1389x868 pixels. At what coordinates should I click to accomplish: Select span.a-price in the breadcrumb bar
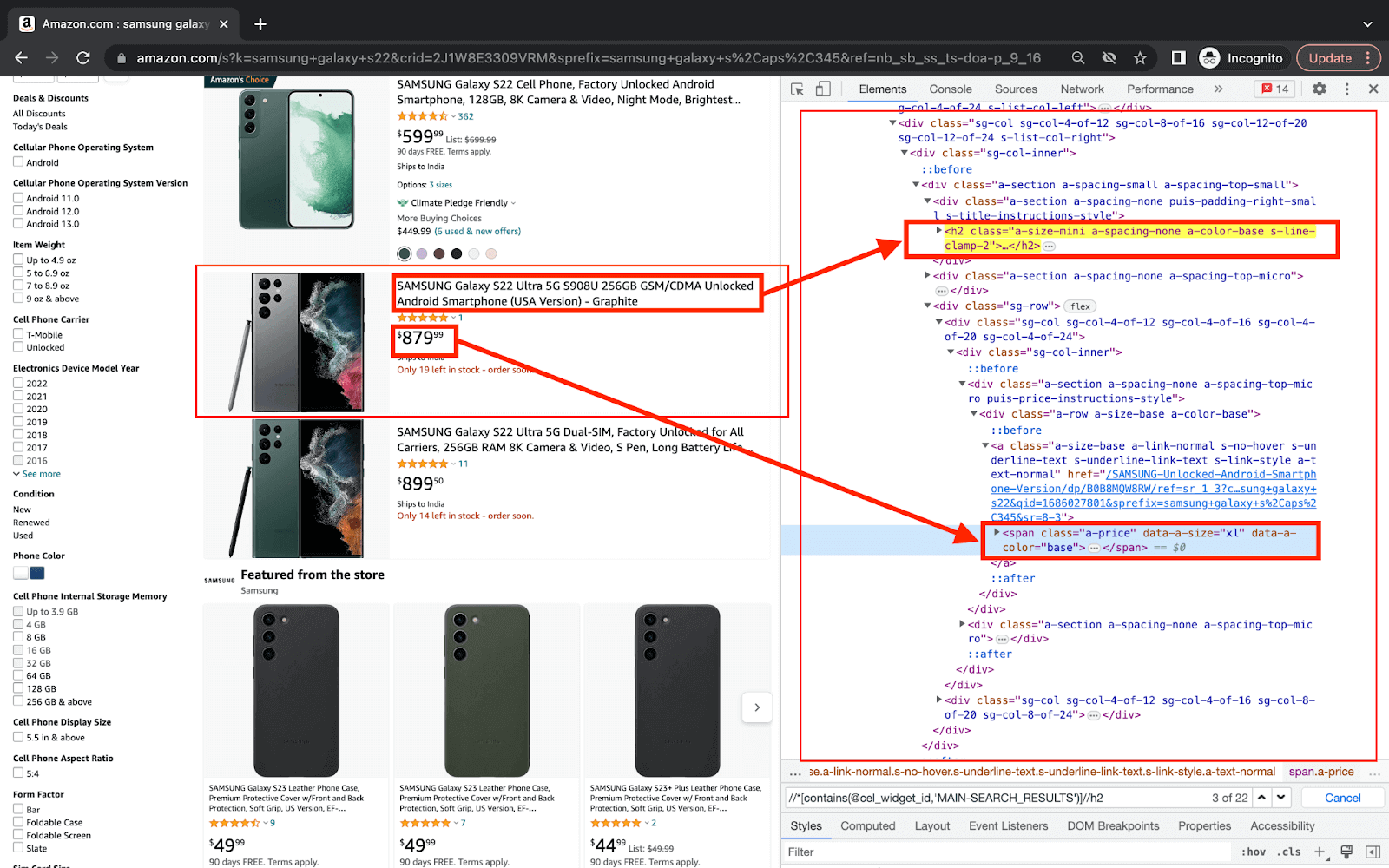pyautogui.click(x=1321, y=771)
